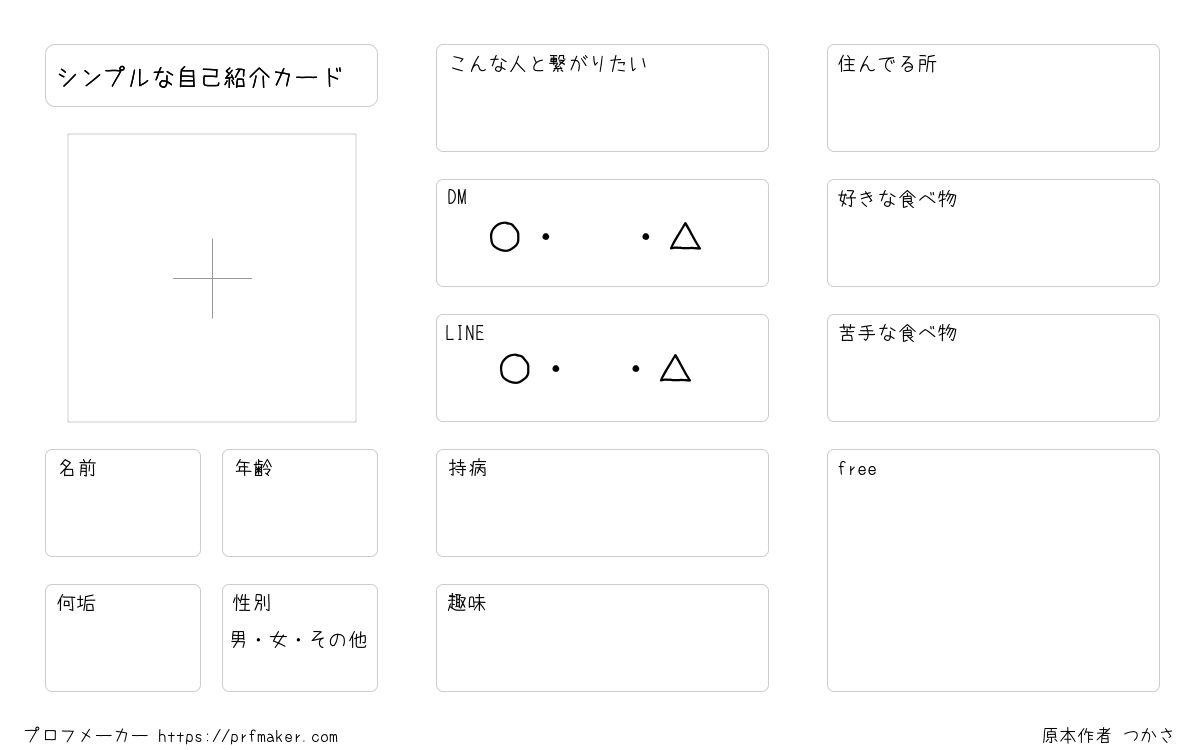The height and width of the screenshot is (750, 1200).
Task: Choose 女 in the 性別 options
Action: tap(278, 639)
